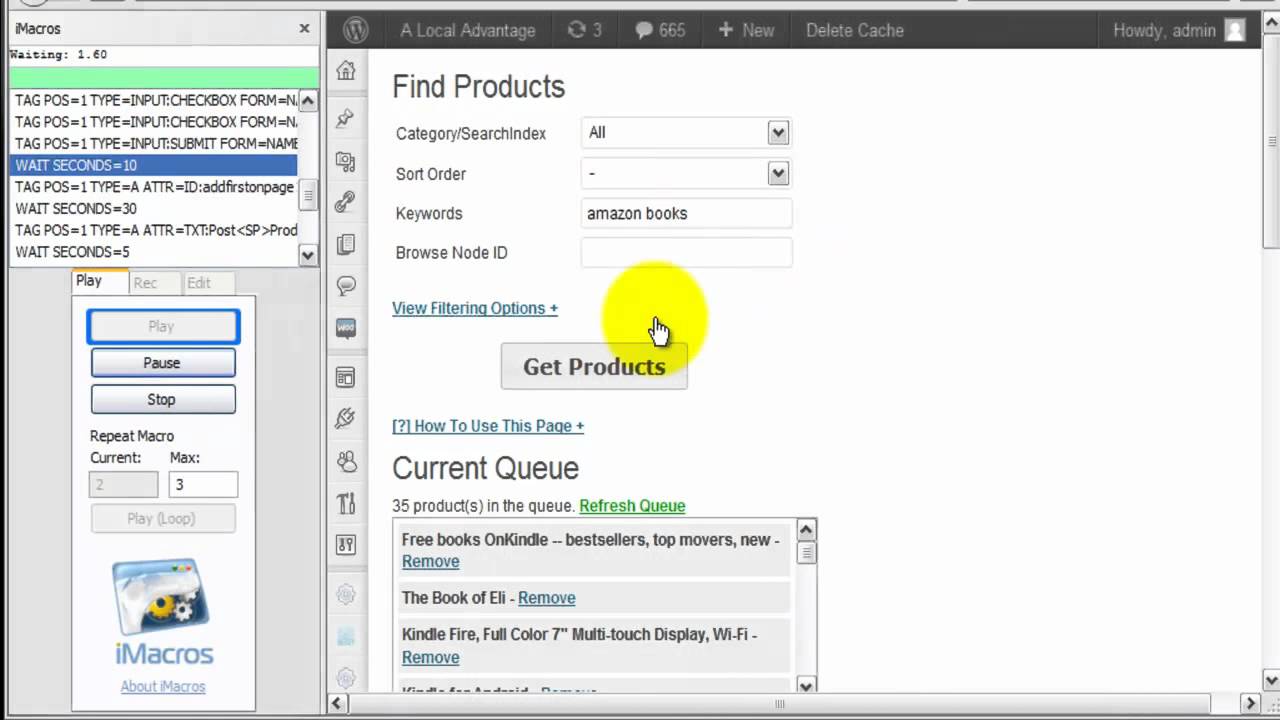Select TAG line with ID:addfirstonpage
The width and height of the screenshot is (1280, 720).
pos(154,187)
